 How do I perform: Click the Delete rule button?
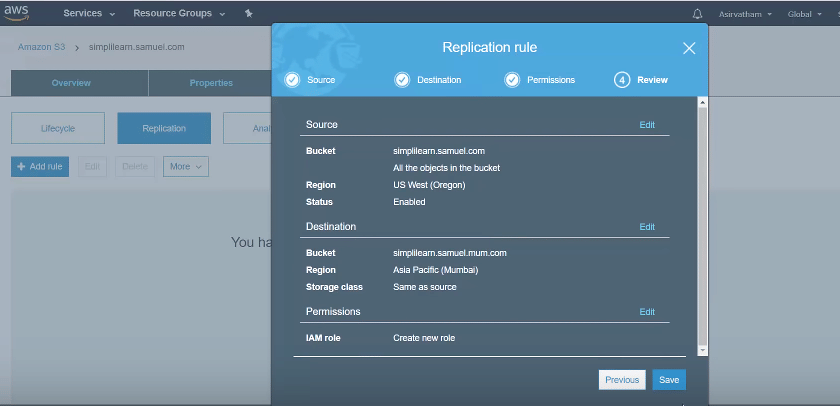[134, 167]
